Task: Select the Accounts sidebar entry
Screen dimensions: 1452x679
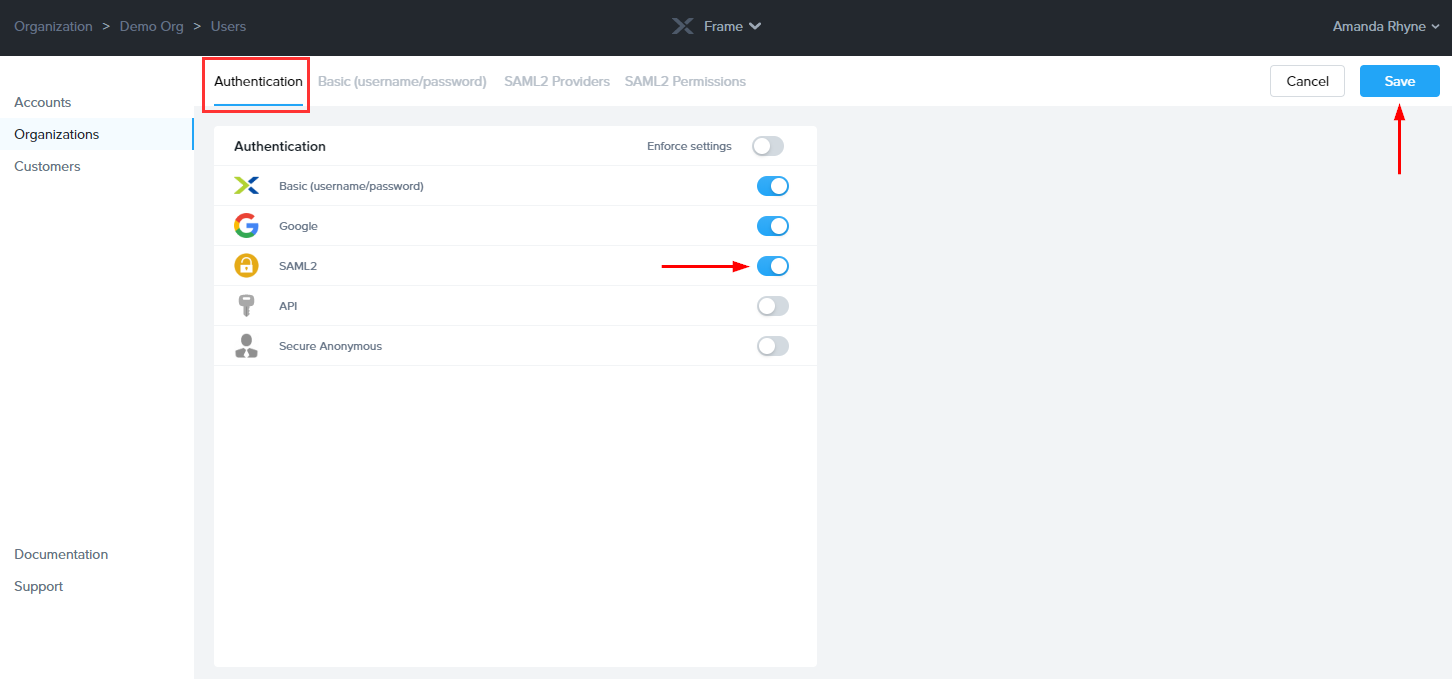Action: 43,102
